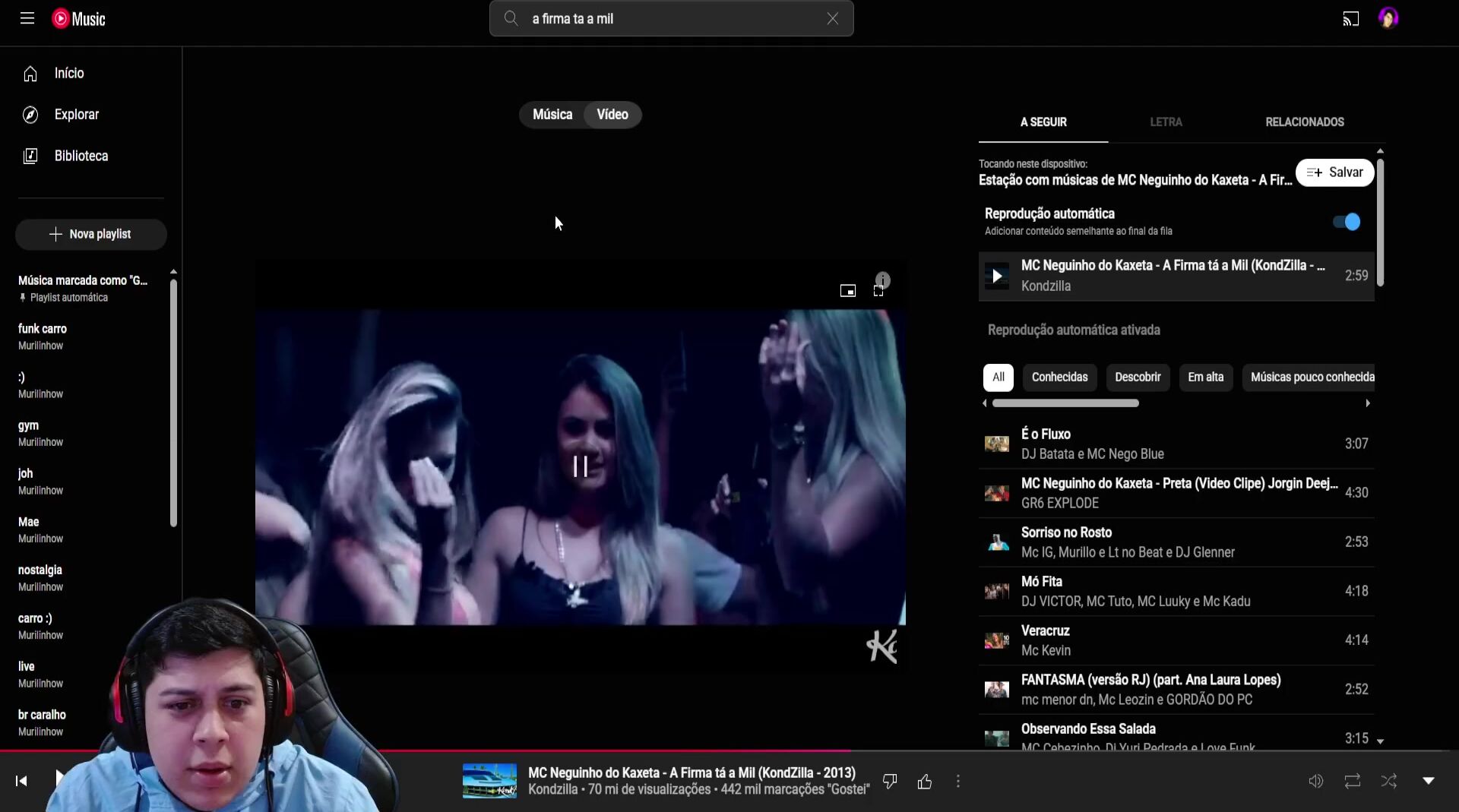
Task: Click the sidebar playlist scrollbar
Action: 173,403
